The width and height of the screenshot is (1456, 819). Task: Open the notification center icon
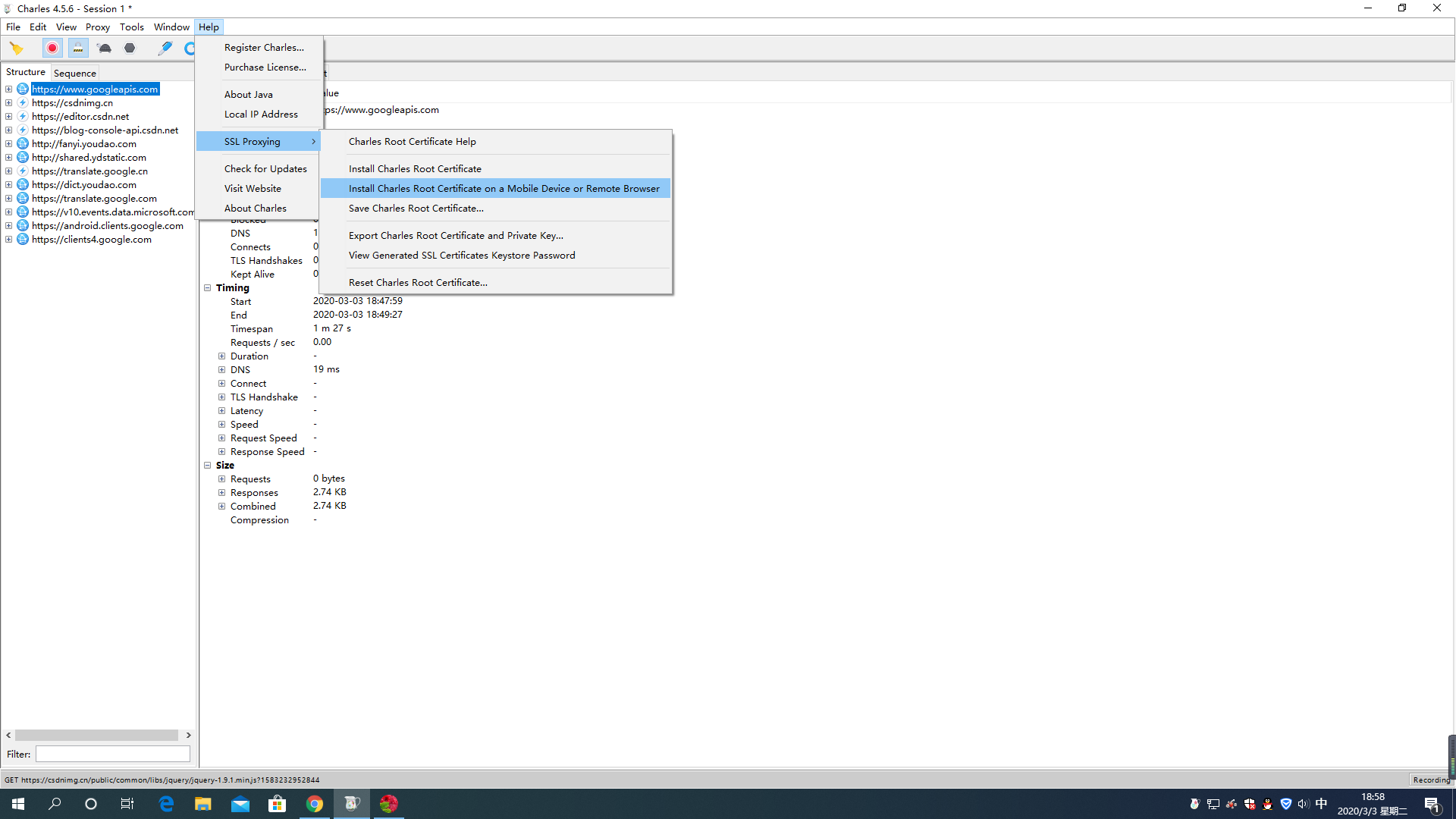(1432, 804)
